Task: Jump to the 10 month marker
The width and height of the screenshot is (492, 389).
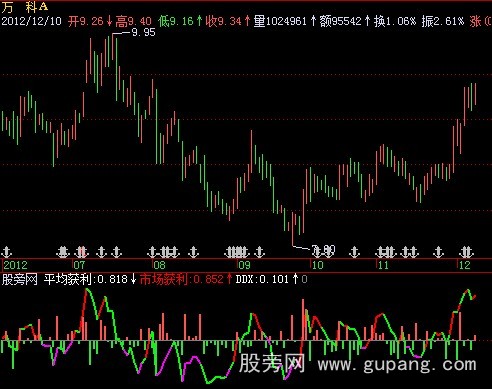Action: (318, 265)
